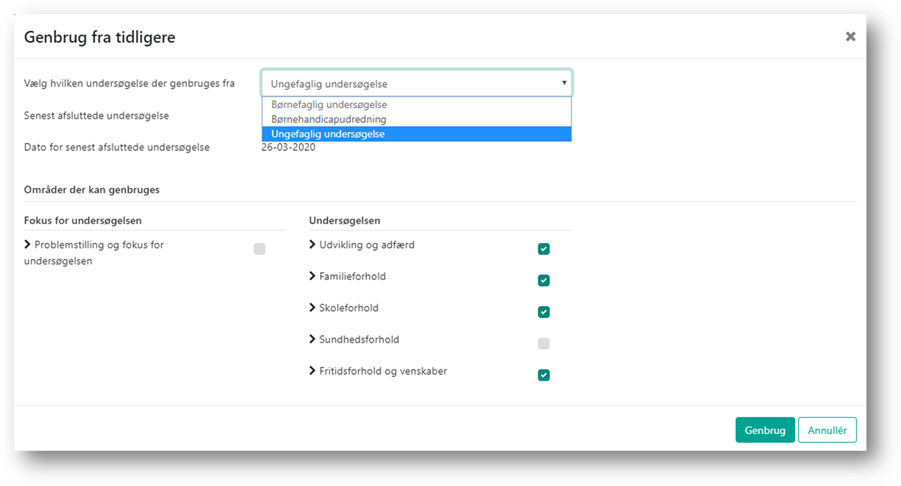
Task: Close the Genbrug fra tidligere dialog
Action: point(850,37)
